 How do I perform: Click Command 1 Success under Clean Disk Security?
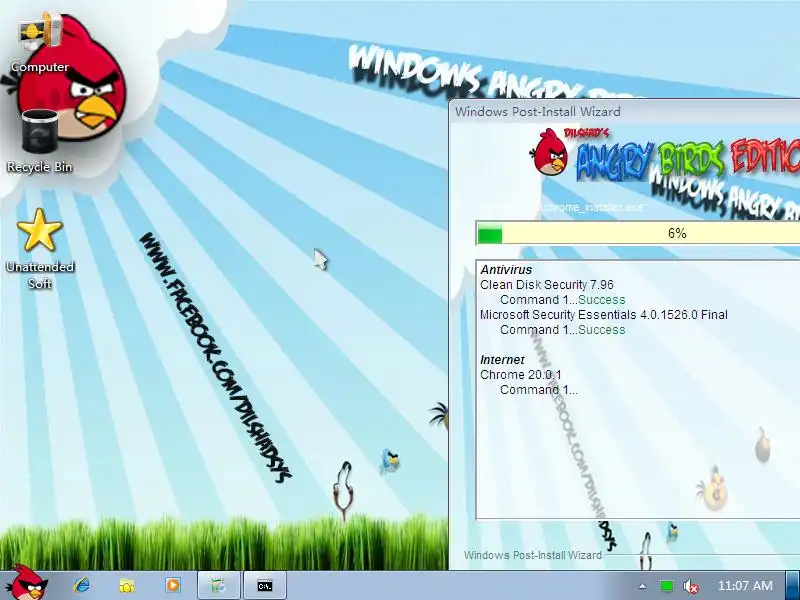(562, 299)
